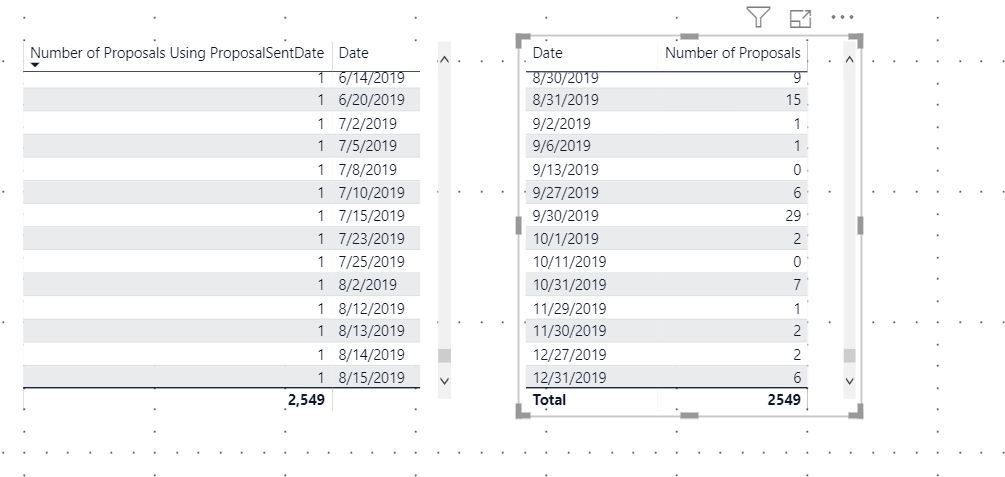The height and width of the screenshot is (477, 1005).
Task: Click right table scroll-up arrow
Action: point(850,60)
